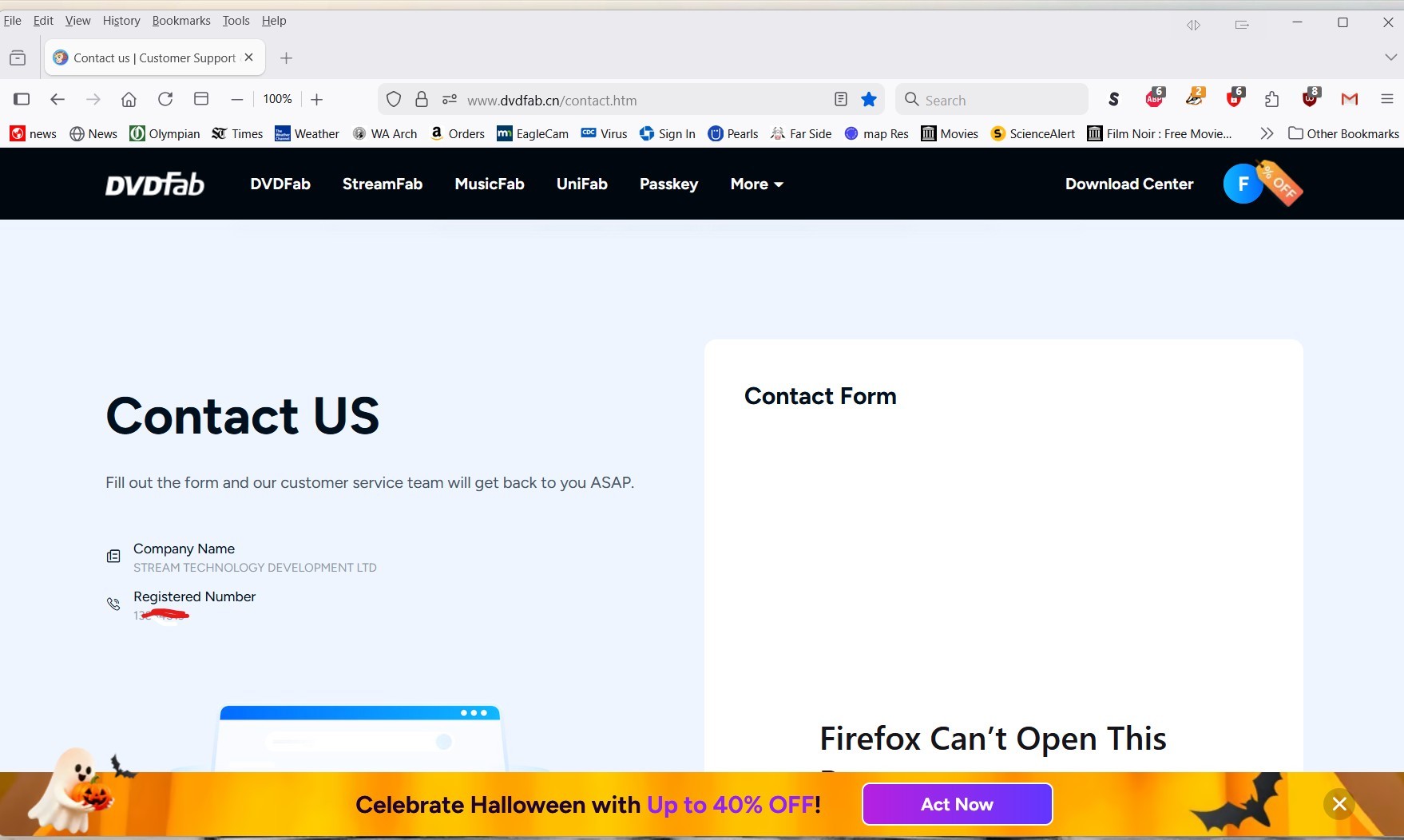Show site security padlock information
Screen dimensions: 1404x840
click(422, 99)
